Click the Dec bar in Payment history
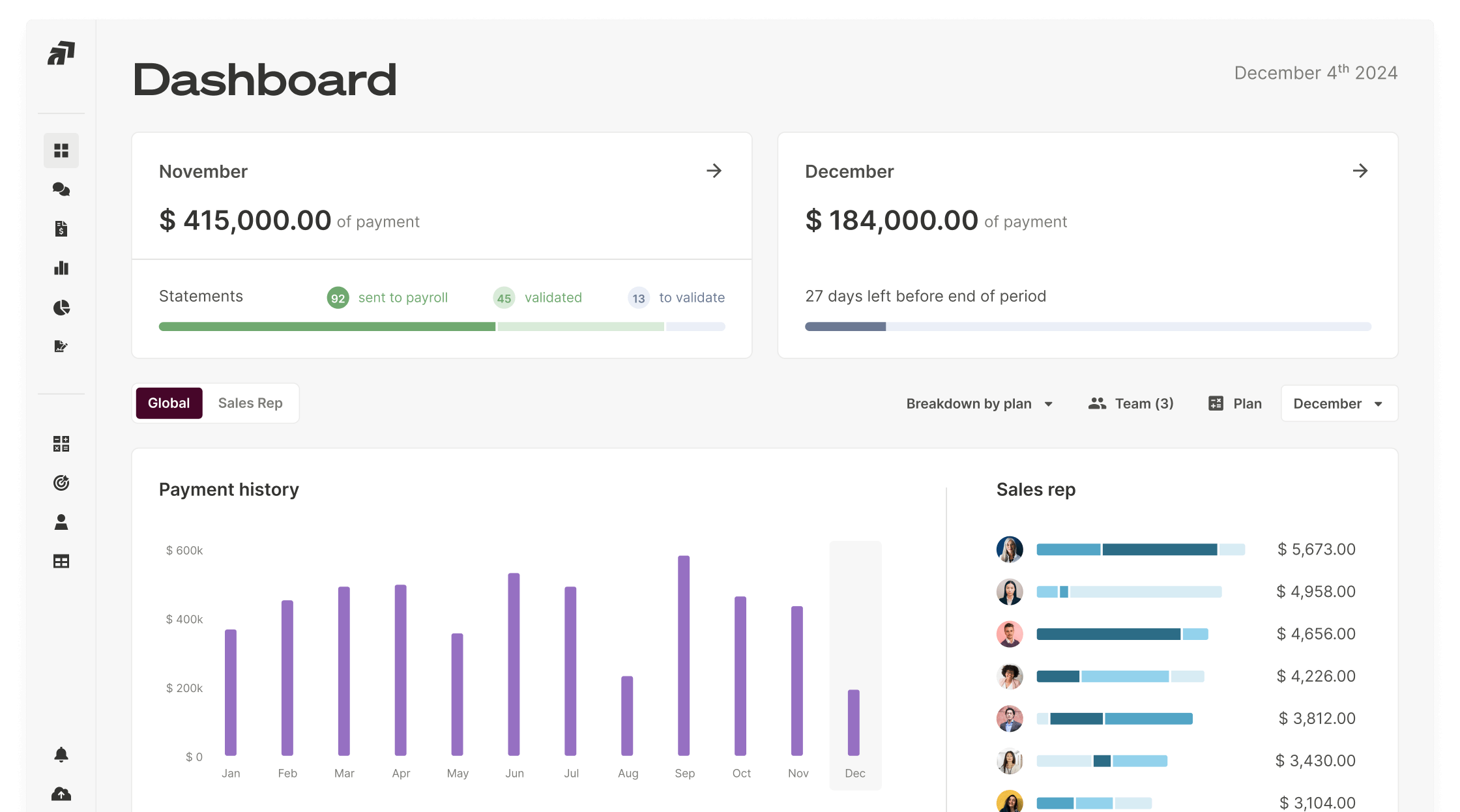 pyautogui.click(x=854, y=723)
